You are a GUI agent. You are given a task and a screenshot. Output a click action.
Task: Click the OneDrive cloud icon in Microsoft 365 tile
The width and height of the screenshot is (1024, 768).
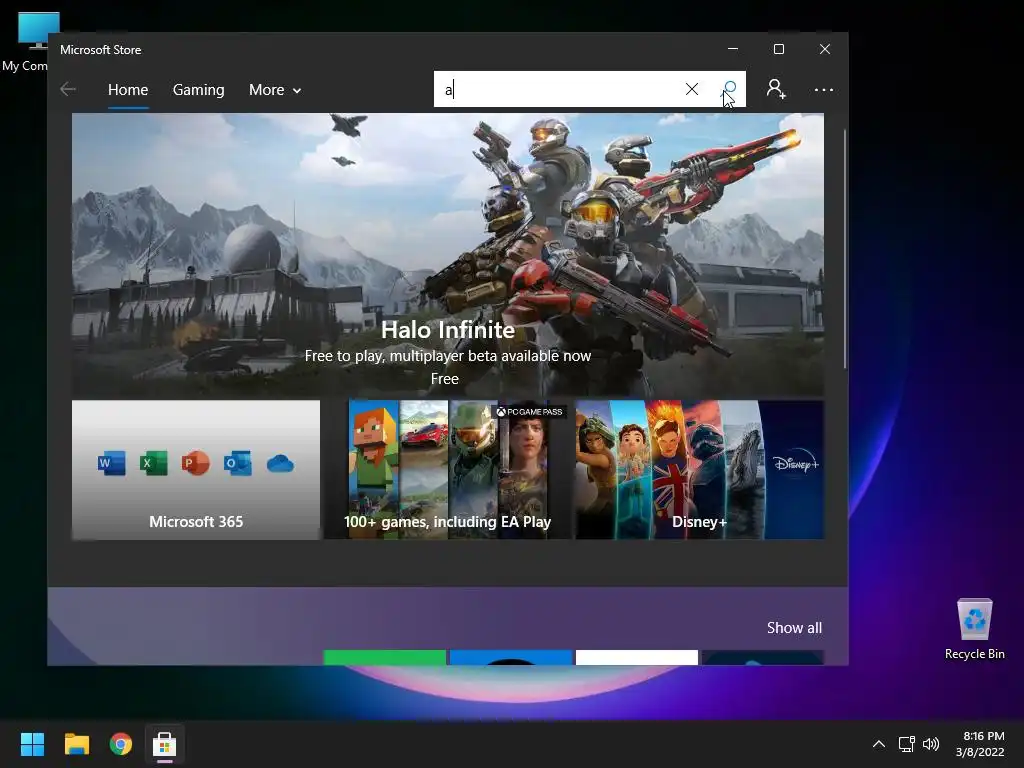(x=280, y=464)
